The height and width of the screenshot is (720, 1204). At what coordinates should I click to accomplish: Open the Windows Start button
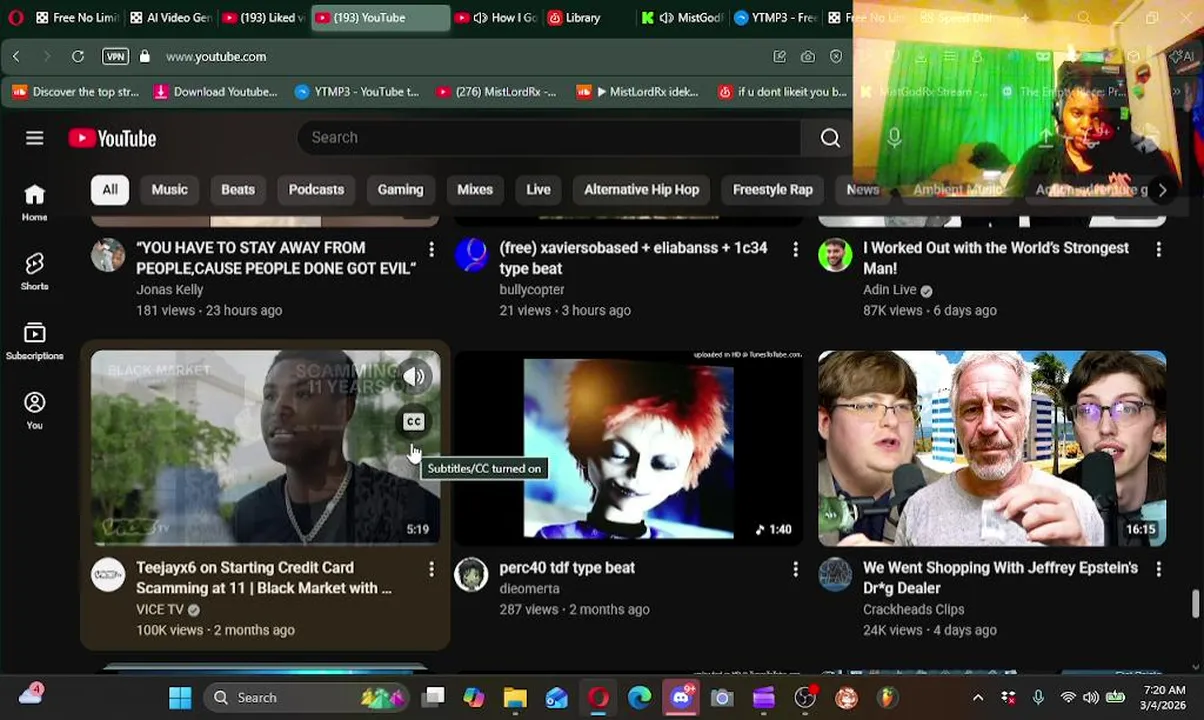pos(180,698)
